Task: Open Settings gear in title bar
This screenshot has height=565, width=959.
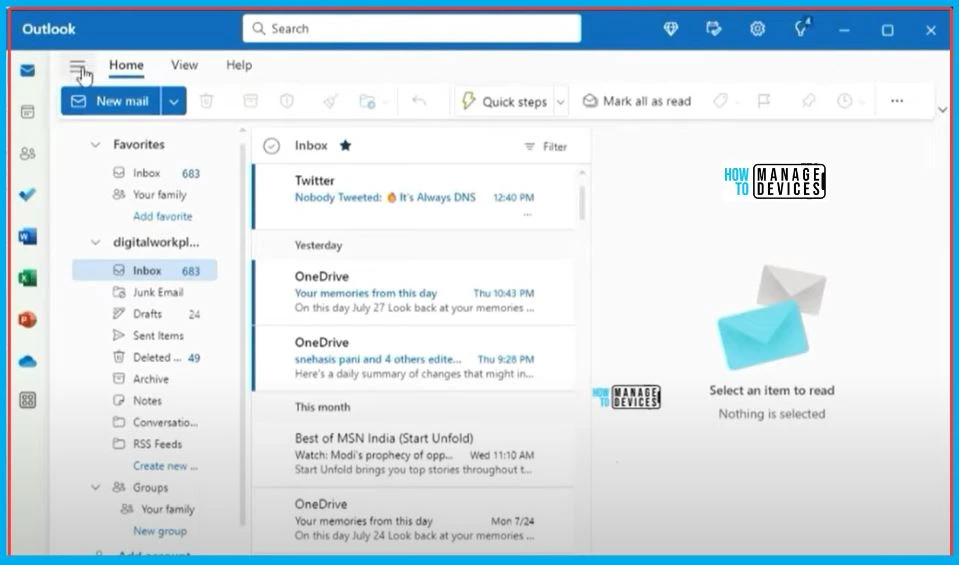Action: point(757,29)
